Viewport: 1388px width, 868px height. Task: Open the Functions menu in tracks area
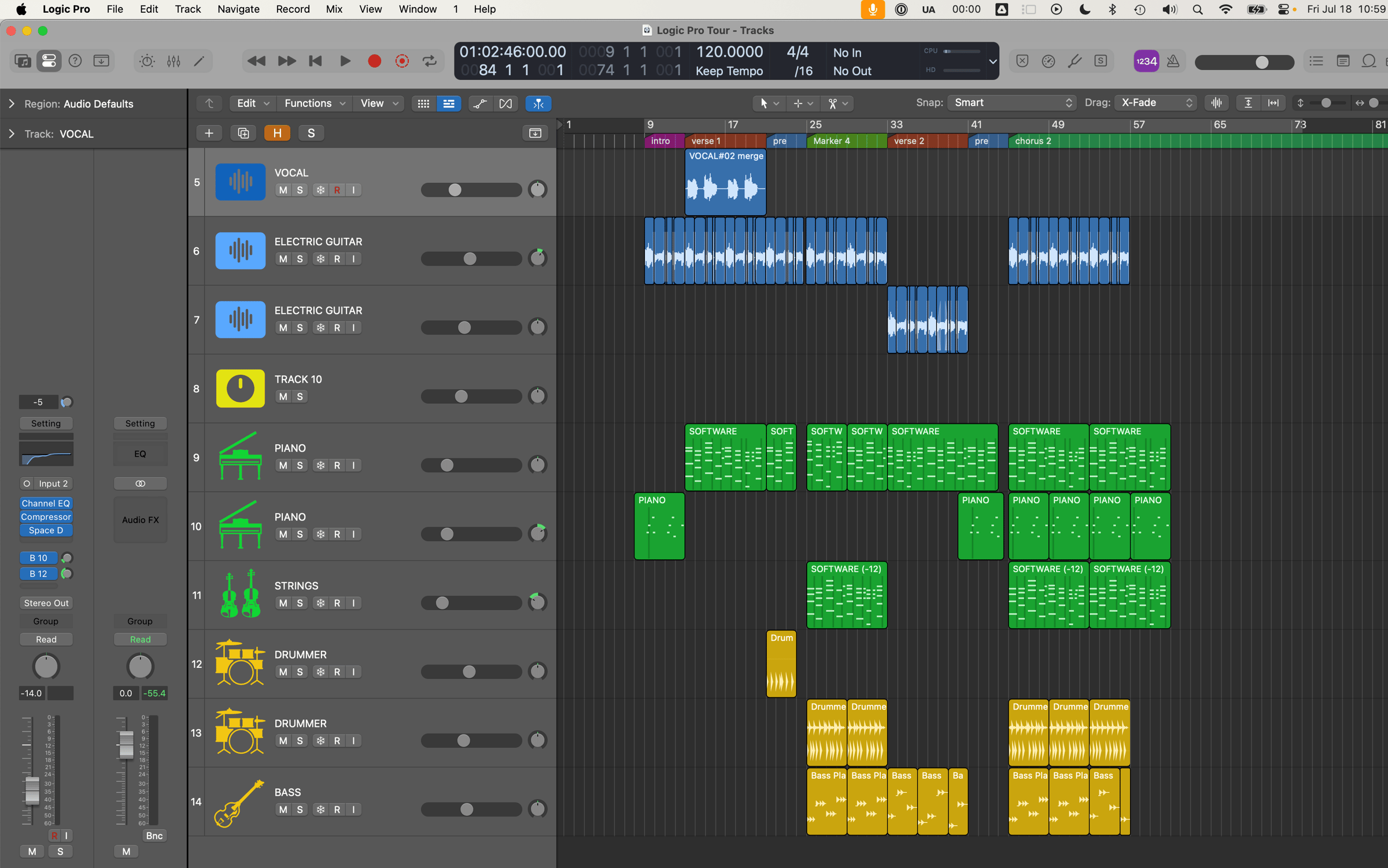pyautogui.click(x=315, y=104)
